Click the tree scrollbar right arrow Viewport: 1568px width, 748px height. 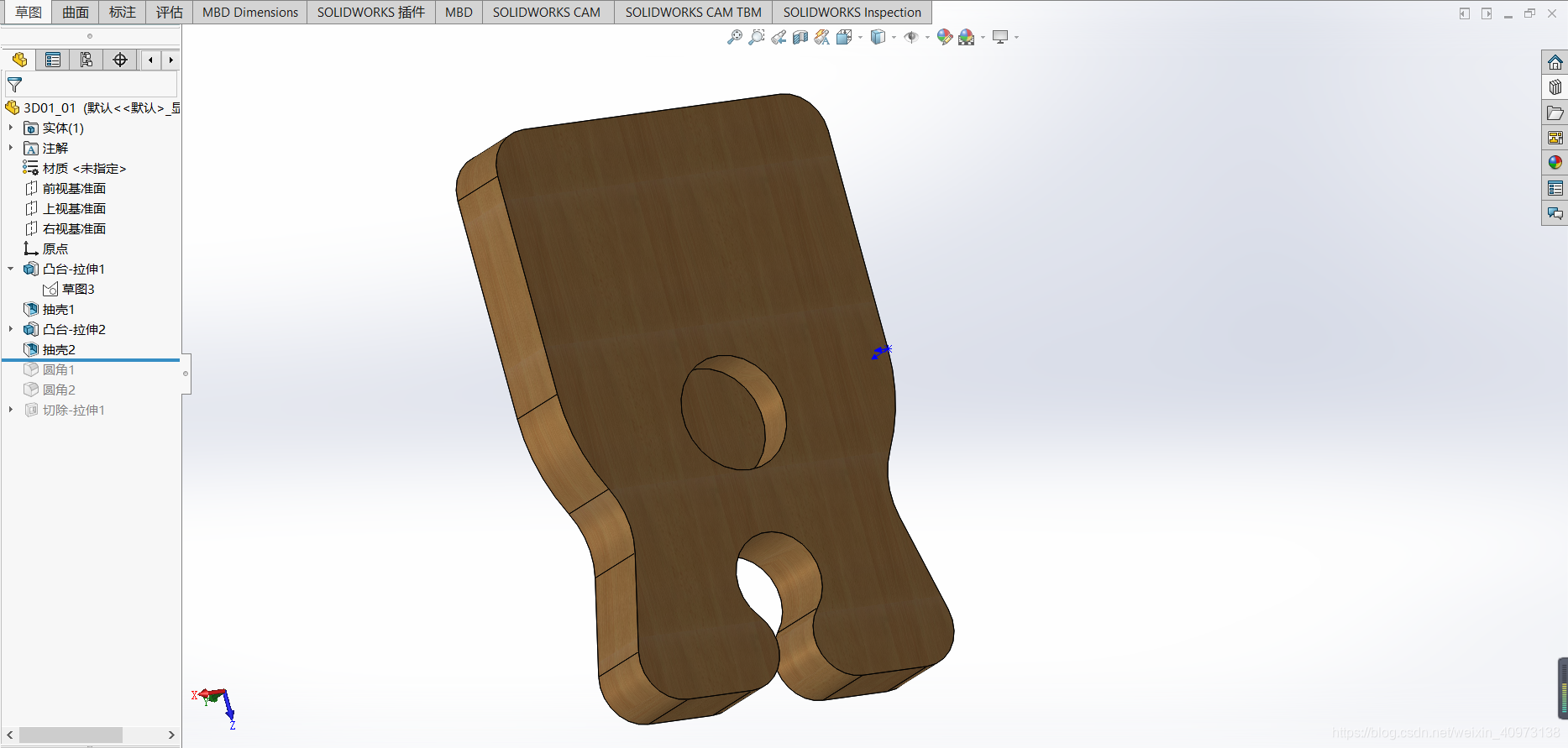pyautogui.click(x=171, y=735)
